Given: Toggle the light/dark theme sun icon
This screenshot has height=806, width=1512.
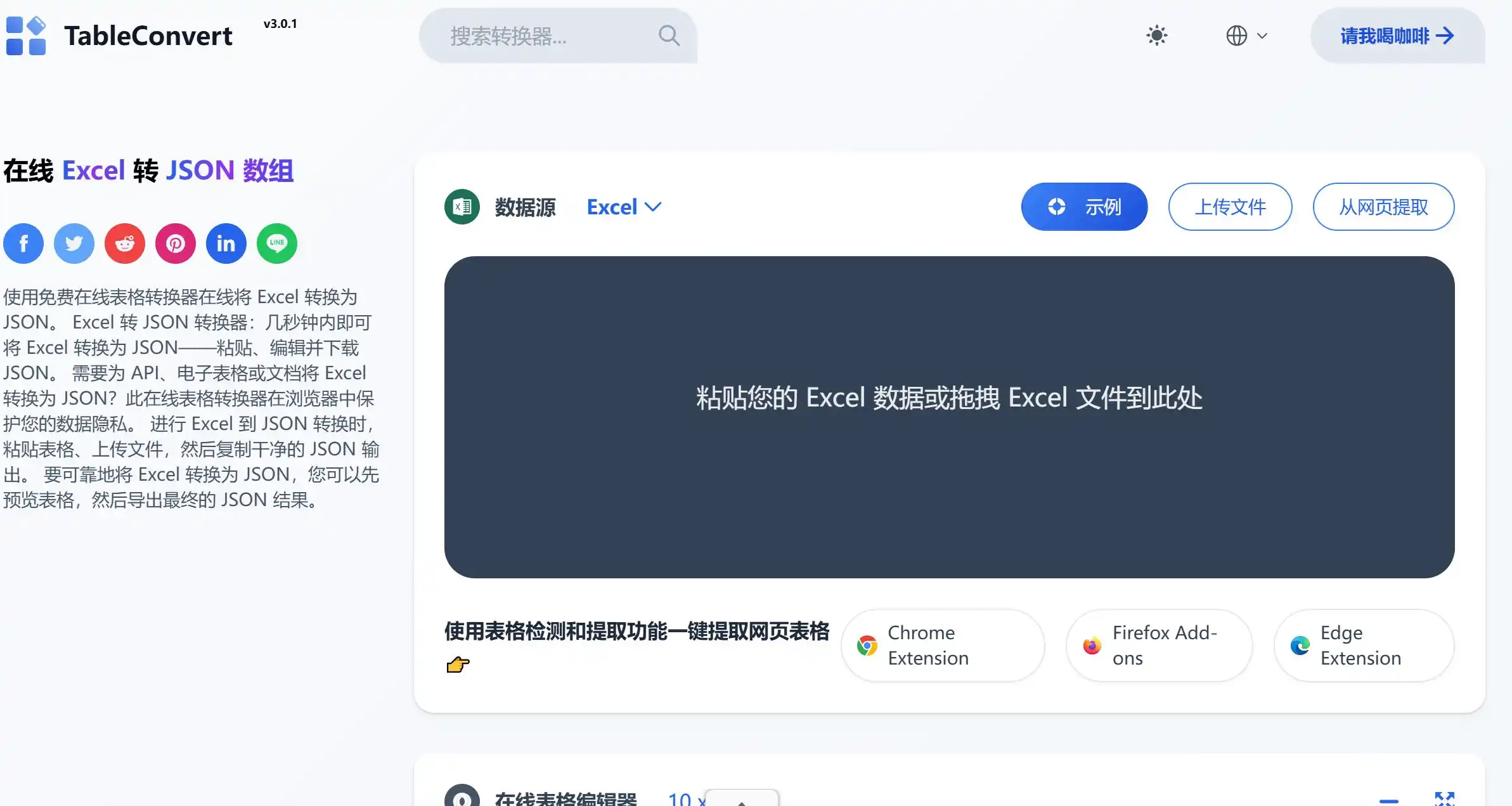Looking at the screenshot, I should pyautogui.click(x=1157, y=36).
